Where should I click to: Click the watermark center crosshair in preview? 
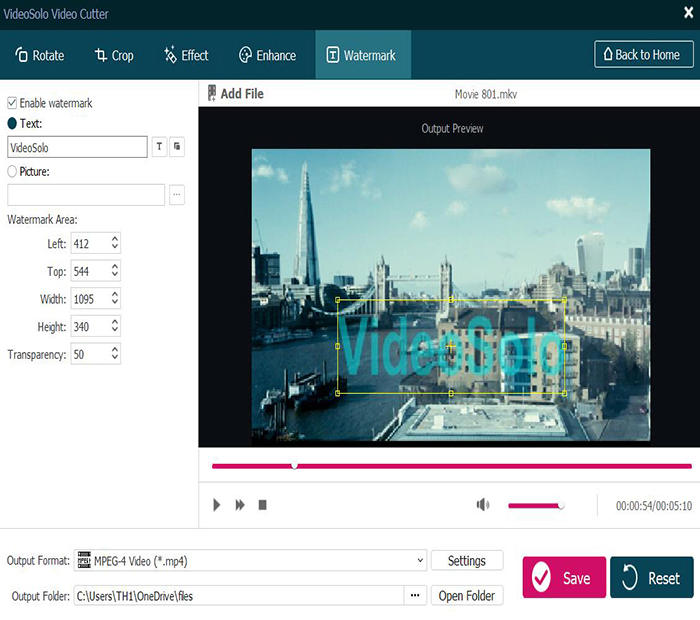point(451,346)
